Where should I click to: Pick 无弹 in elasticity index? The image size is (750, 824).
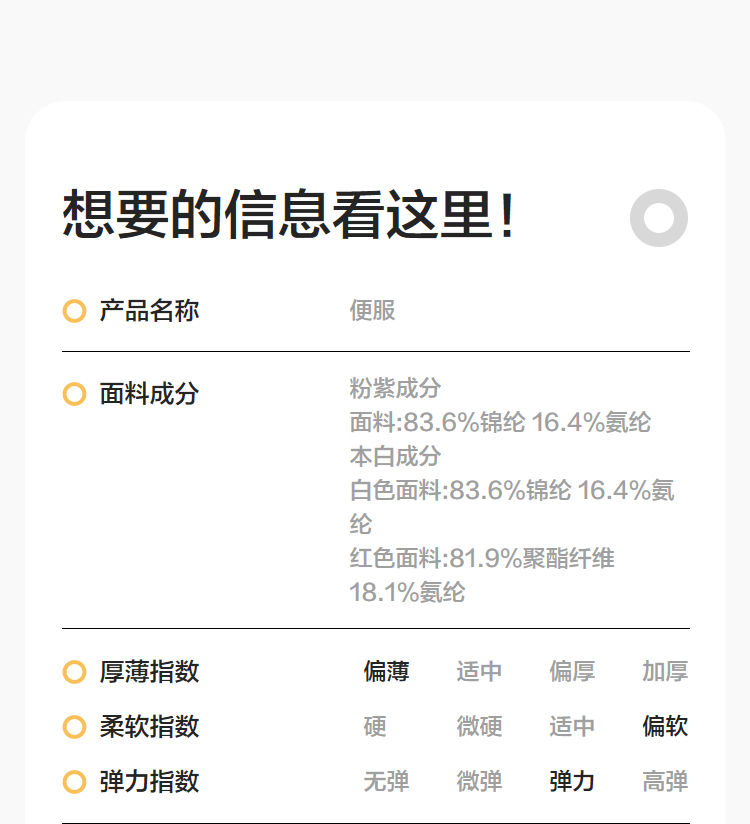pos(386,782)
